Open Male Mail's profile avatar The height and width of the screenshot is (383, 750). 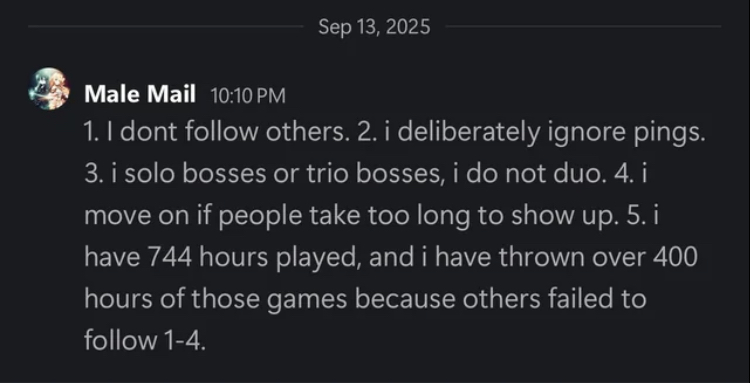49,88
